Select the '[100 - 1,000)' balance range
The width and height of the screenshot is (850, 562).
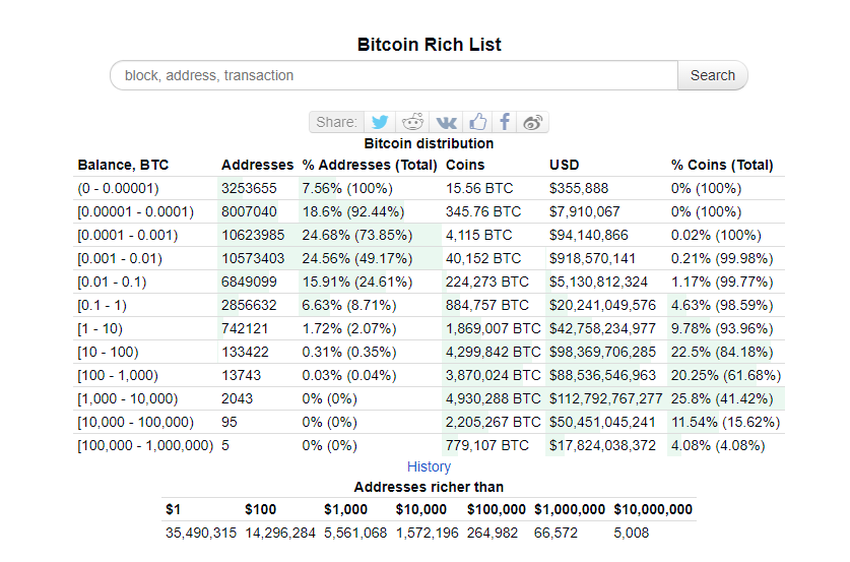pos(118,374)
